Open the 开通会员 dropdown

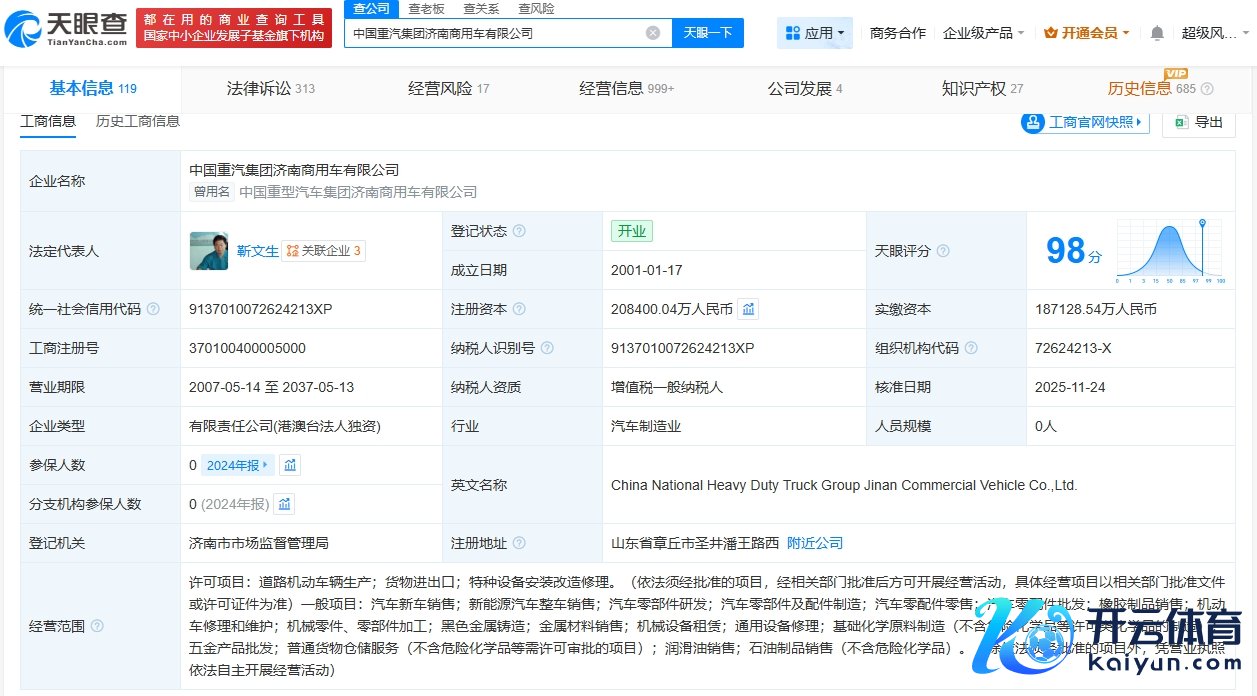pyautogui.click(x=1086, y=33)
